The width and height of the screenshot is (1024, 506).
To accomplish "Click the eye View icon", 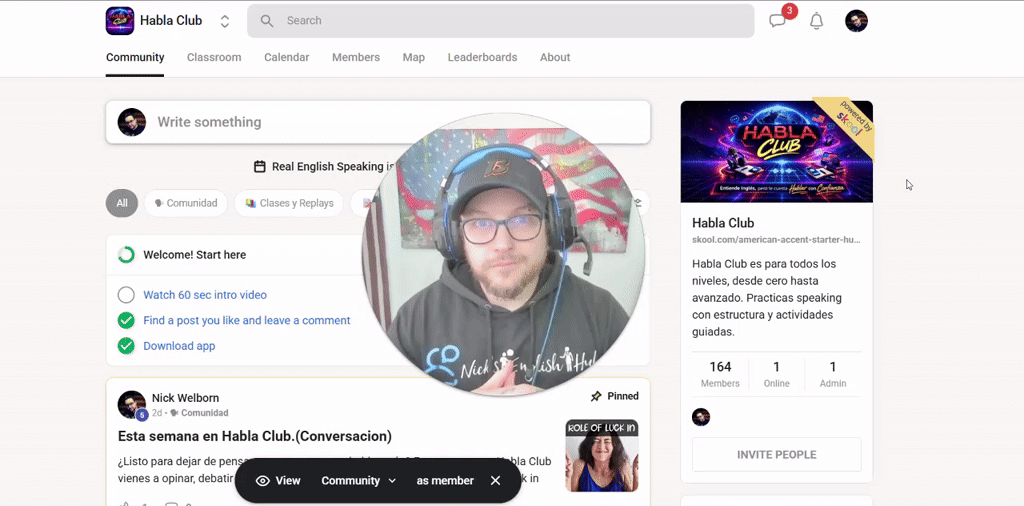I will point(263,481).
